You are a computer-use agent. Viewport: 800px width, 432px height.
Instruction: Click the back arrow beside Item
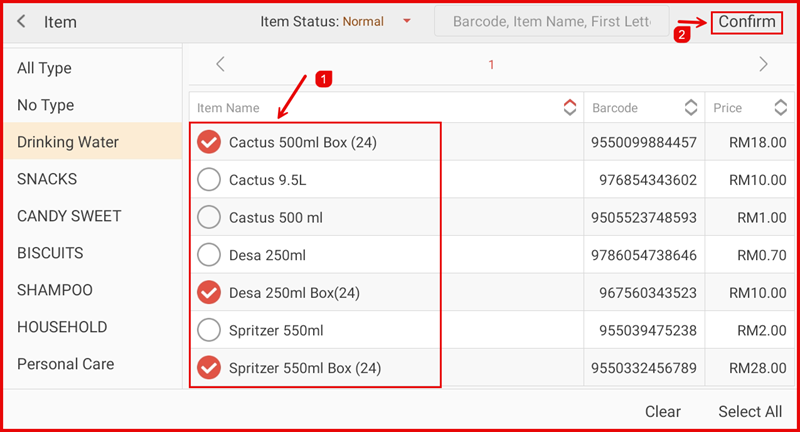[22, 22]
